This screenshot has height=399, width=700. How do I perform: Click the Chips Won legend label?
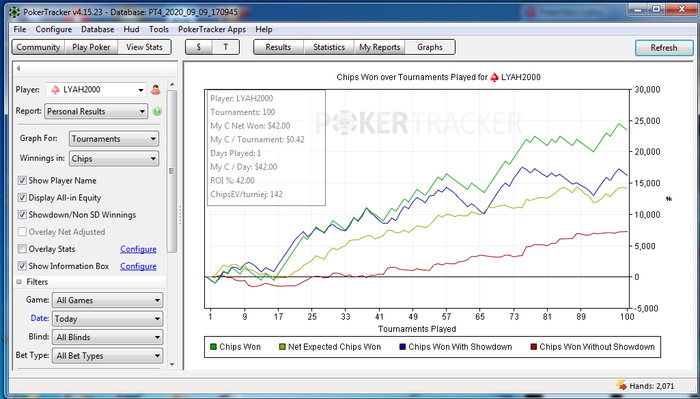coord(240,347)
